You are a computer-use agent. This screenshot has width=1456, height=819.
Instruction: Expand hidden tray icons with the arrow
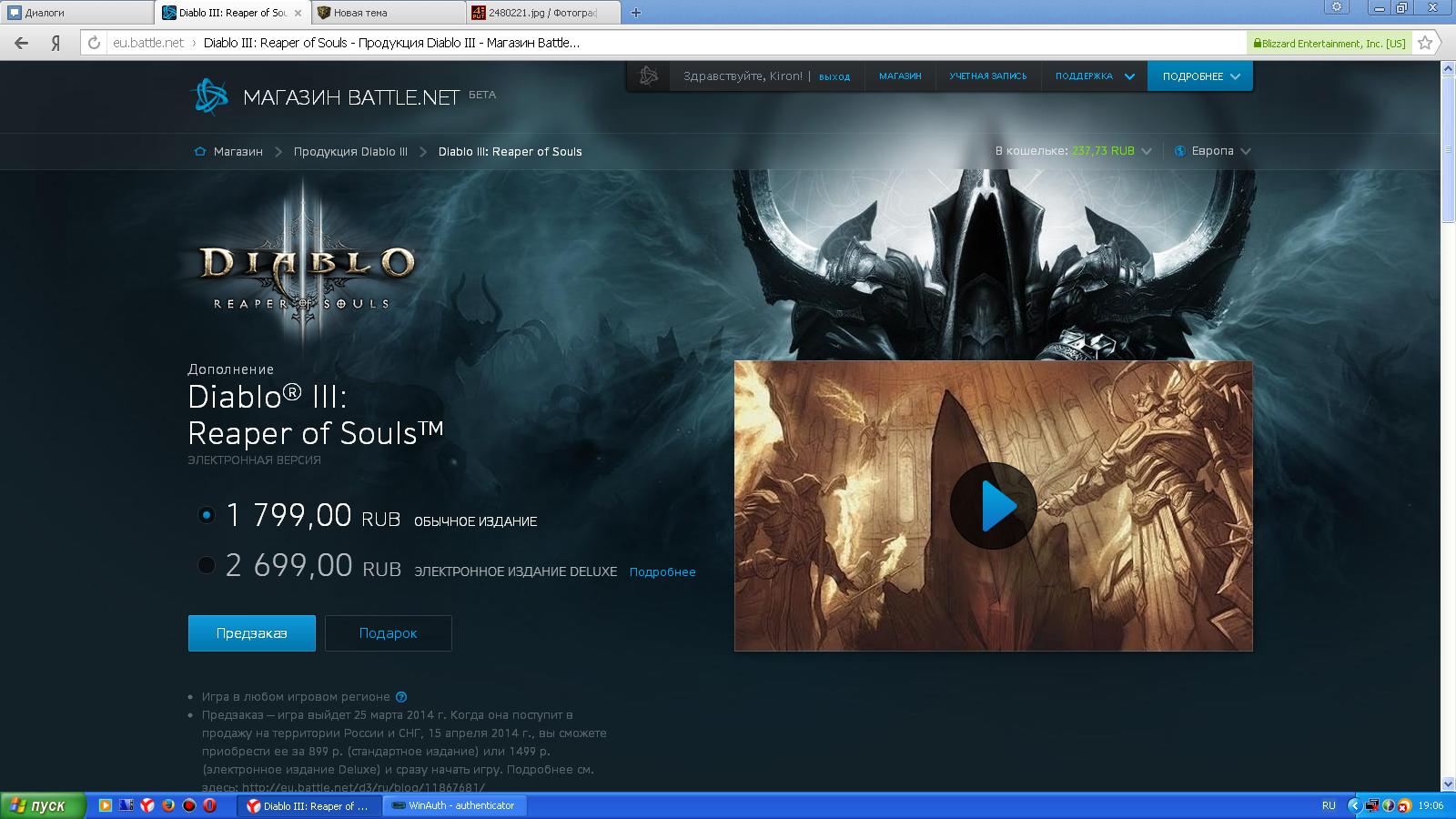(x=1354, y=805)
